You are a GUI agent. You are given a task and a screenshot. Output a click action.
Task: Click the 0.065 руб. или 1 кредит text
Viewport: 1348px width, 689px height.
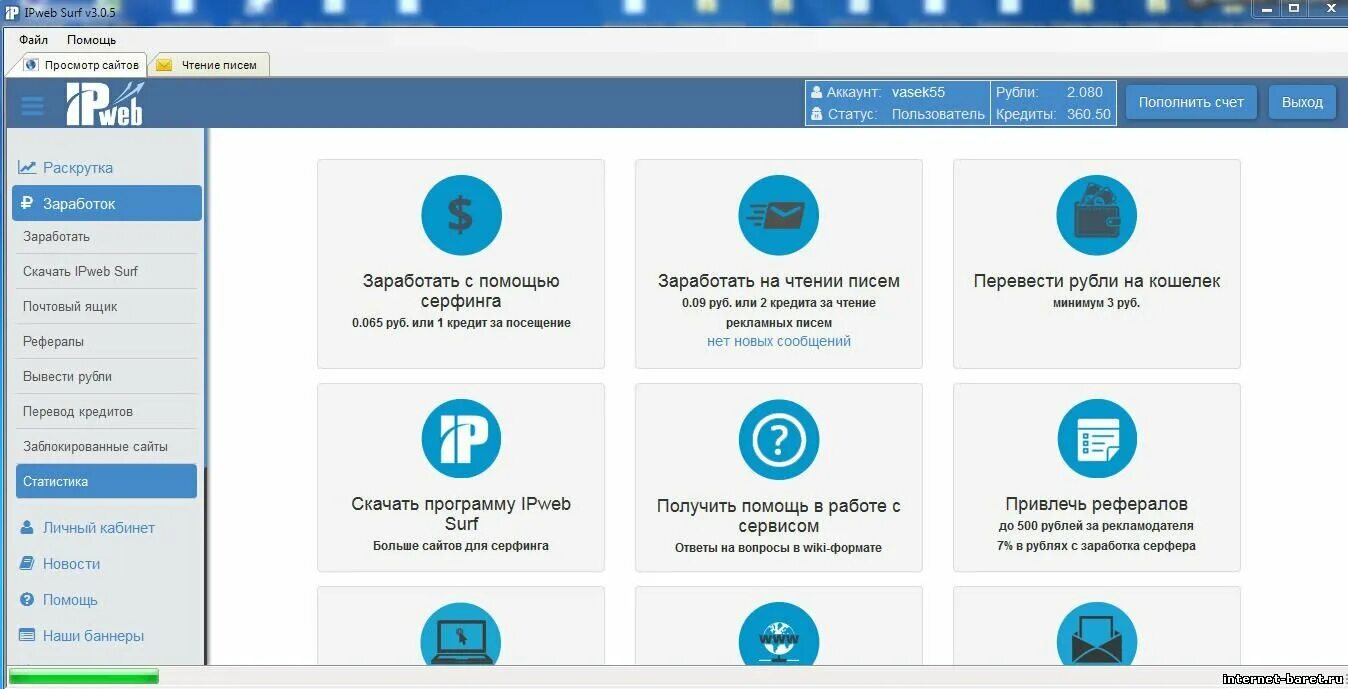click(461, 323)
